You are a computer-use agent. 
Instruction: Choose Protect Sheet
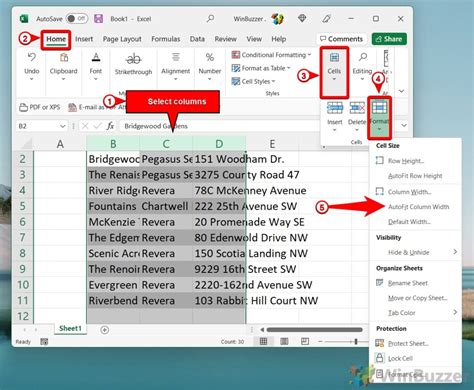coord(408,343)
